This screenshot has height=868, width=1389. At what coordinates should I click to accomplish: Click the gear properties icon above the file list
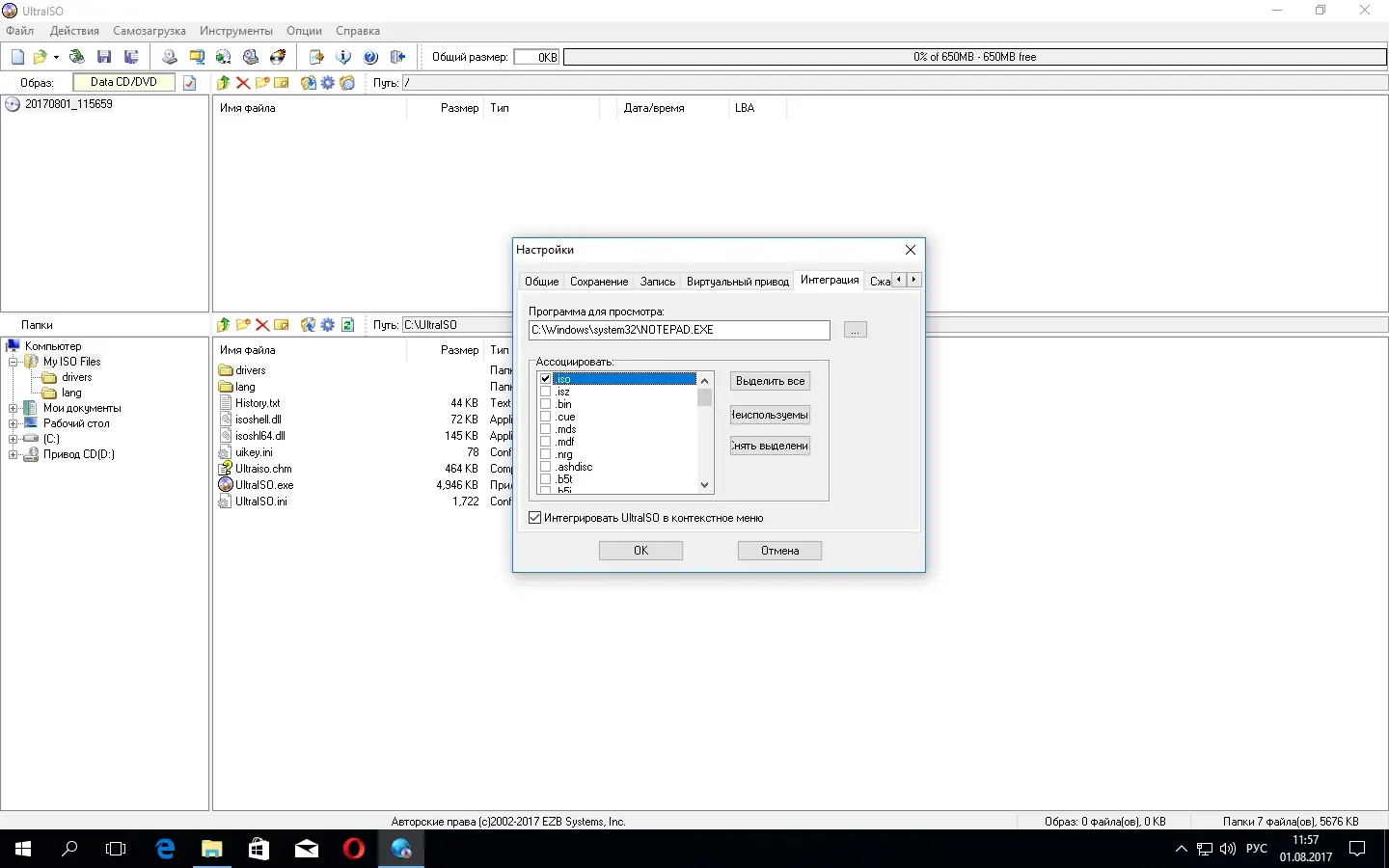tap(327, 83)
